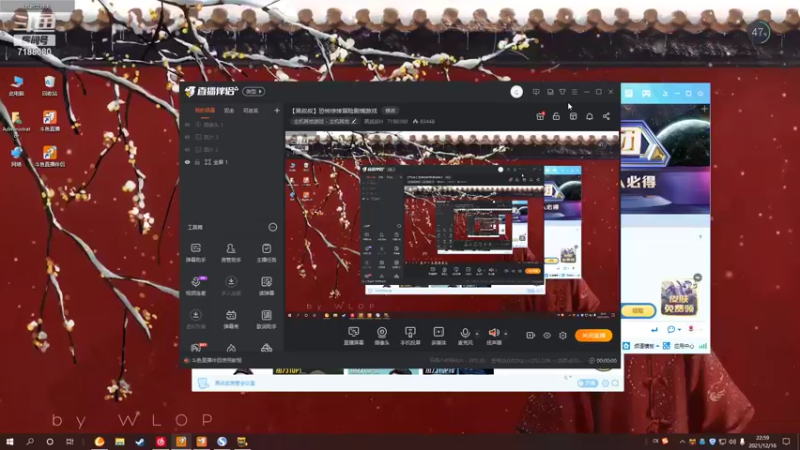Open the message icon in title bar
Screen dimensions: 800x450
pos(536,92)
